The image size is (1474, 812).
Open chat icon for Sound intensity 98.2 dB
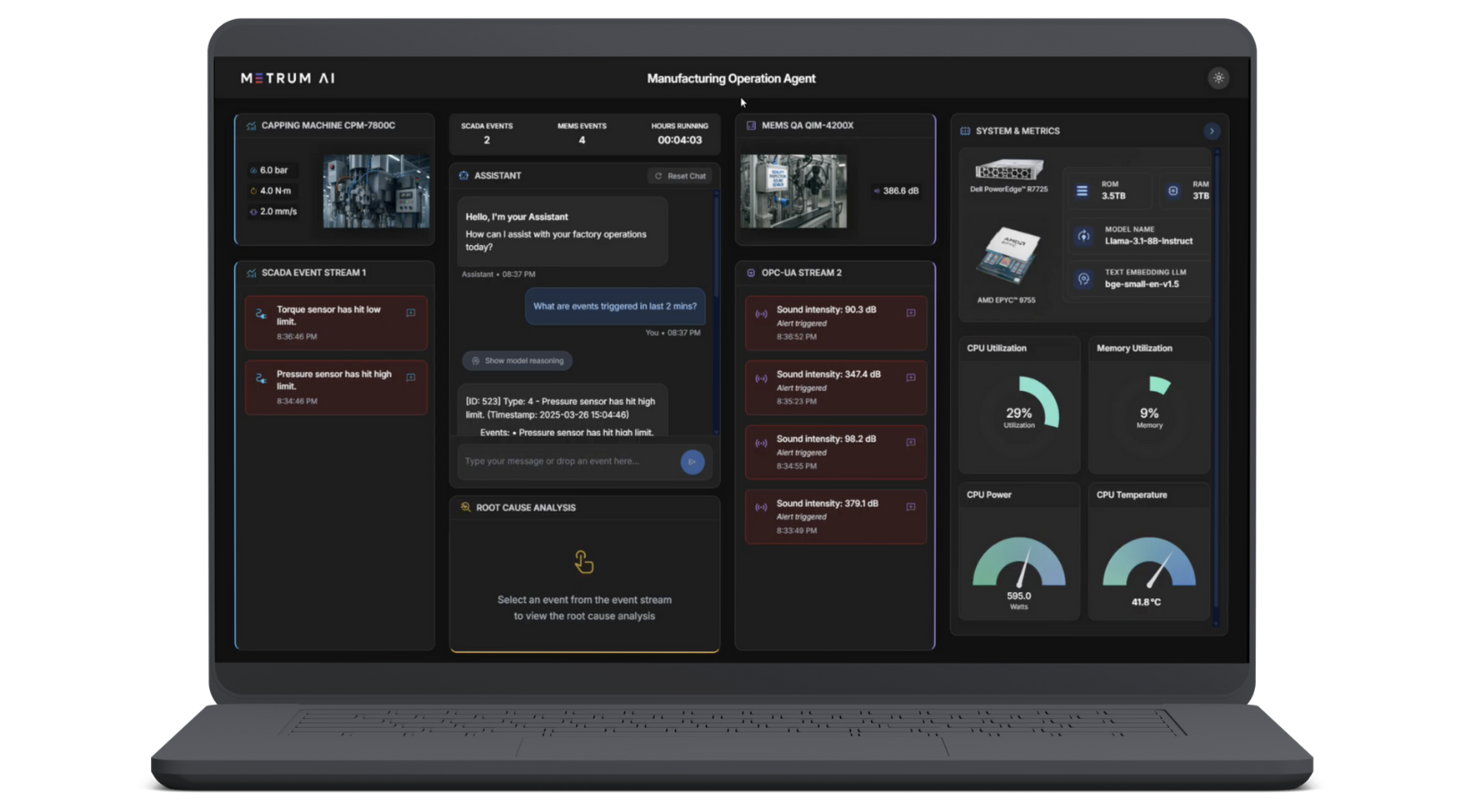coord(911,442)
